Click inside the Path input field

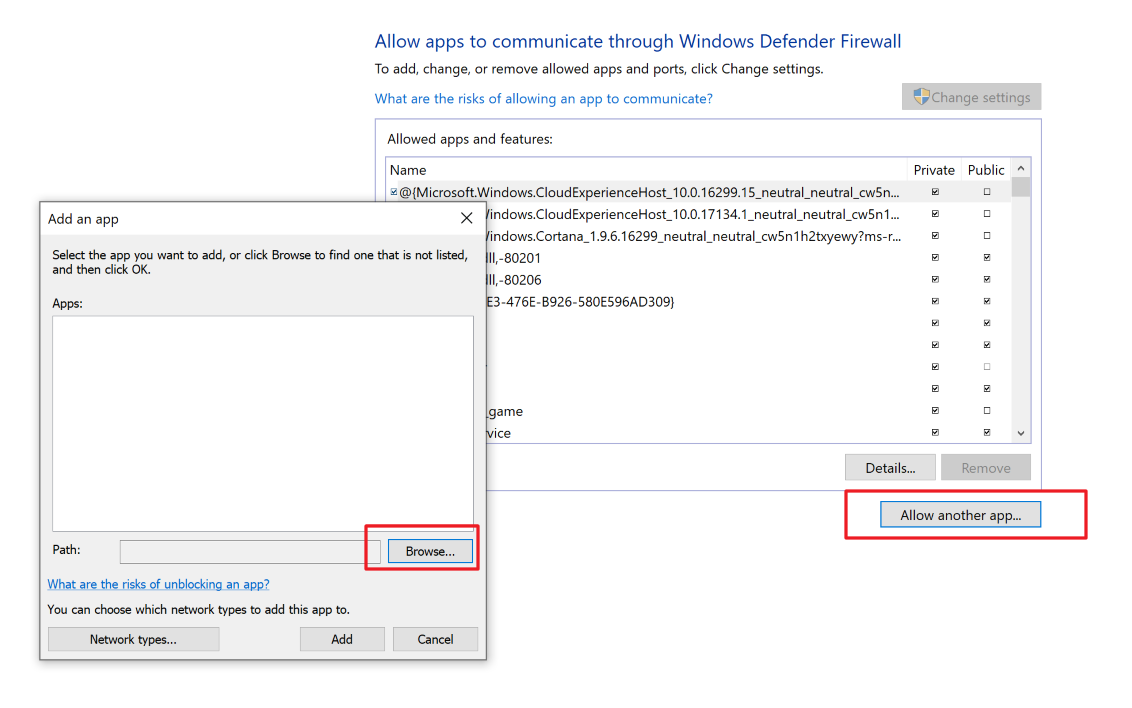(x=250, y=551)
